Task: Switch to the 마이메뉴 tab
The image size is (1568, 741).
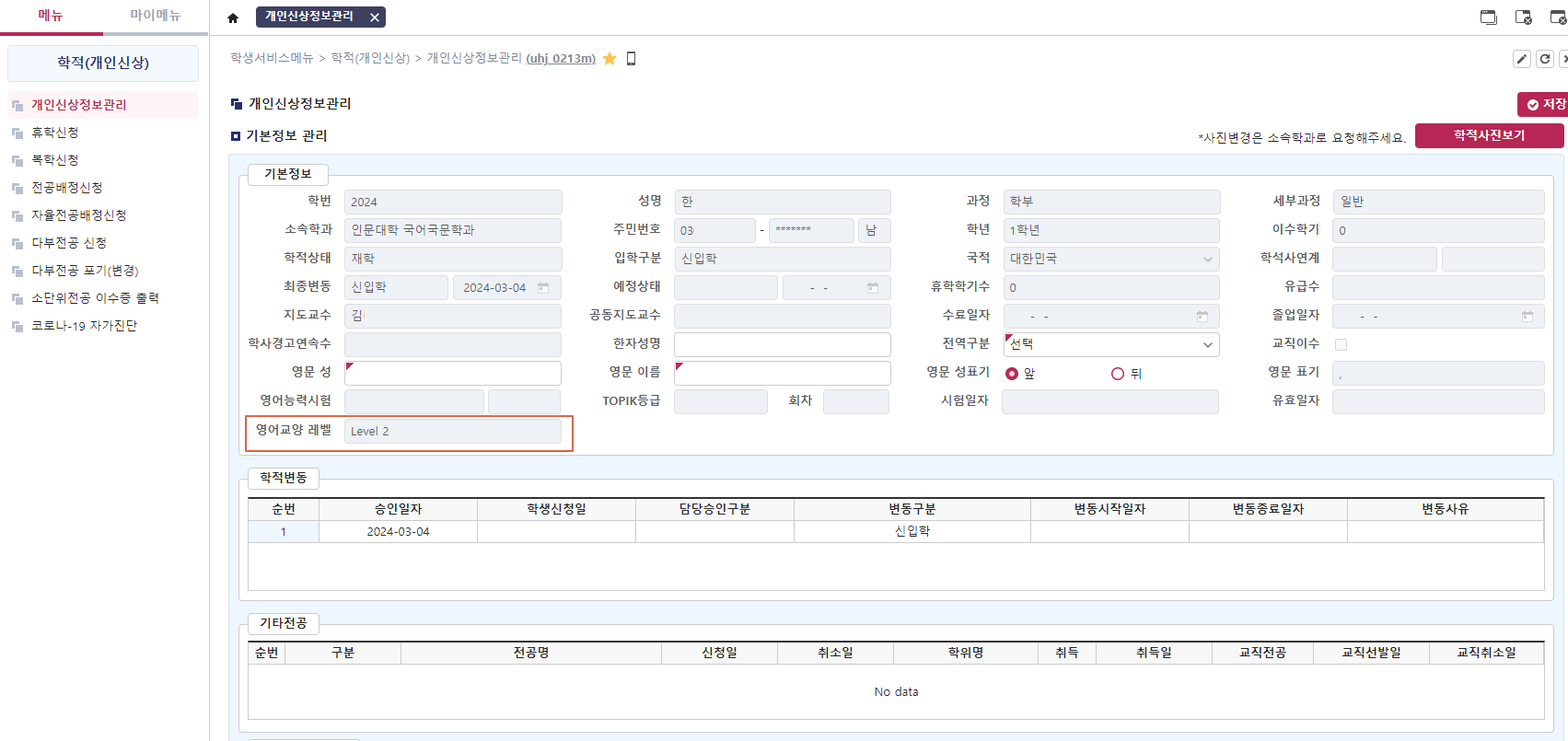Action: [156, 16]
